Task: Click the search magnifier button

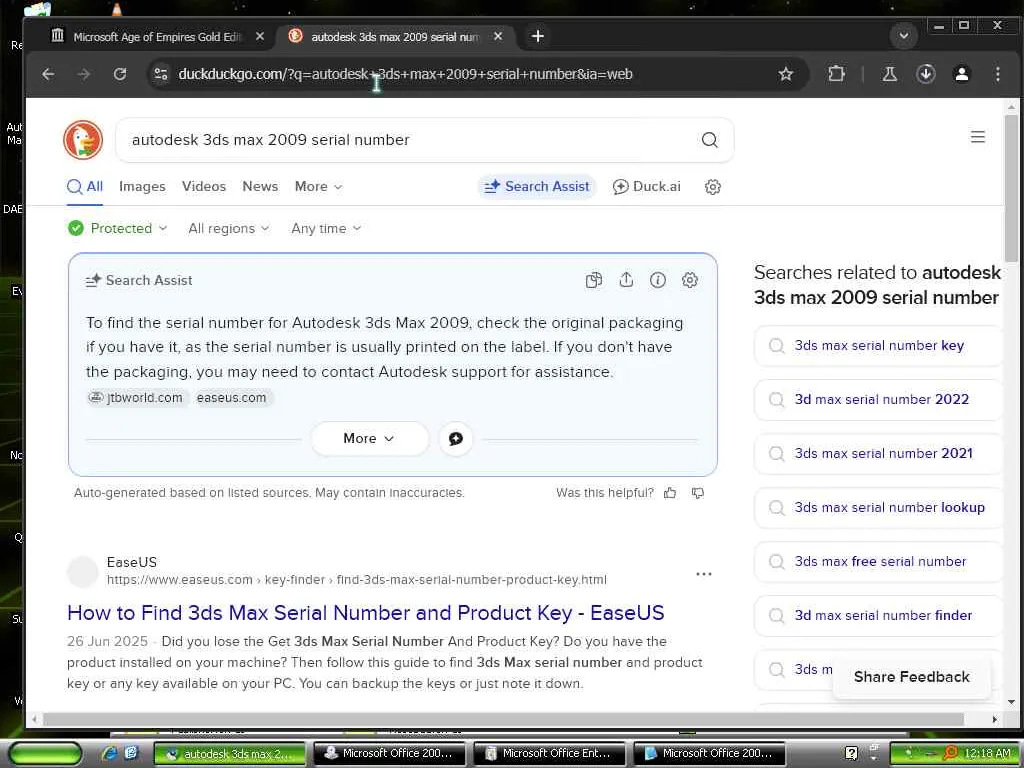Action: click(710, 140)
